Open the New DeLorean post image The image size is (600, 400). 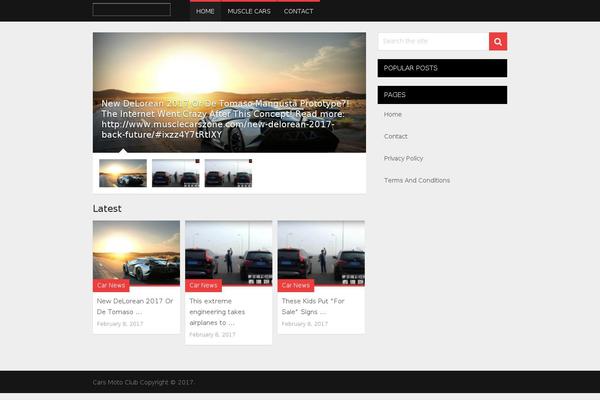pos(136,253)
